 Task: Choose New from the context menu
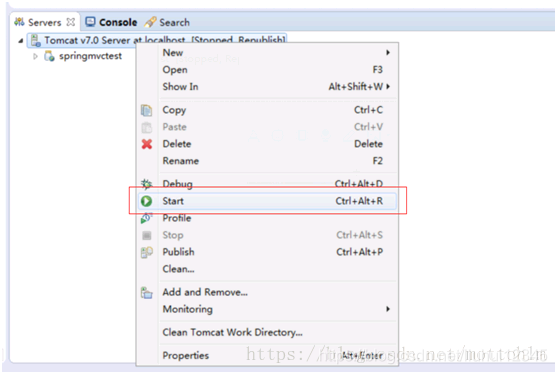click(267, 53)
